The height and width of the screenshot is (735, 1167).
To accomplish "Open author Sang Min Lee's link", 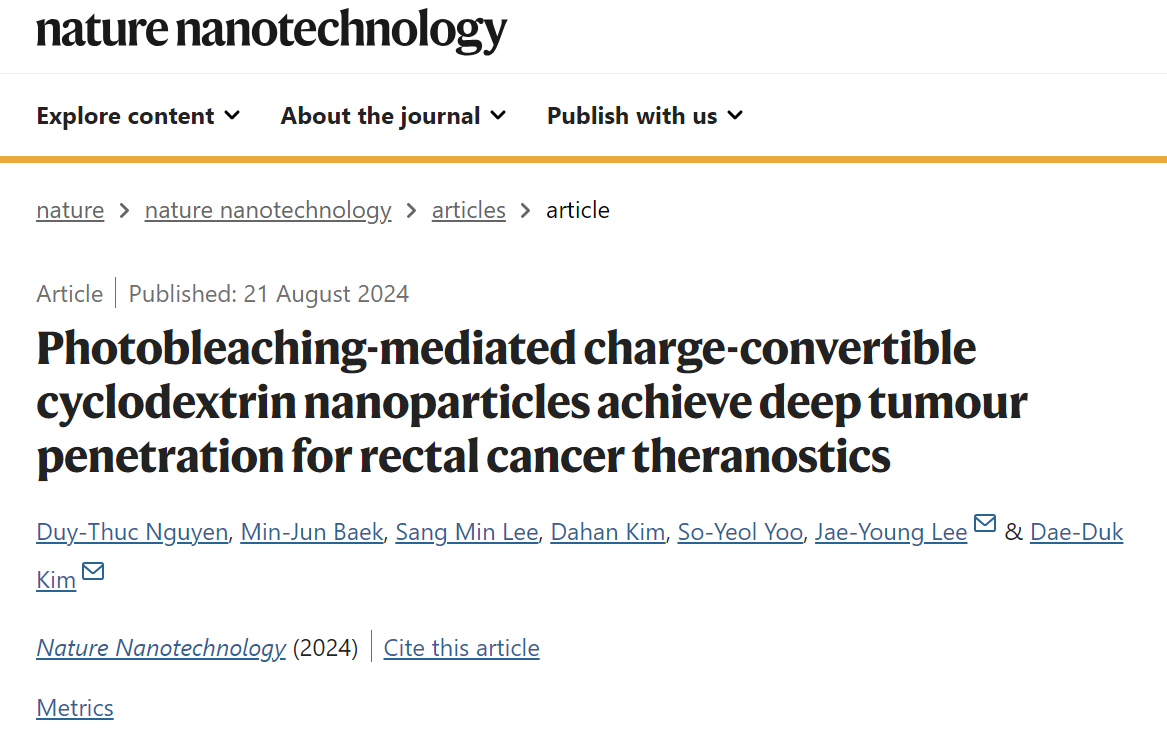I will [467, 532].
